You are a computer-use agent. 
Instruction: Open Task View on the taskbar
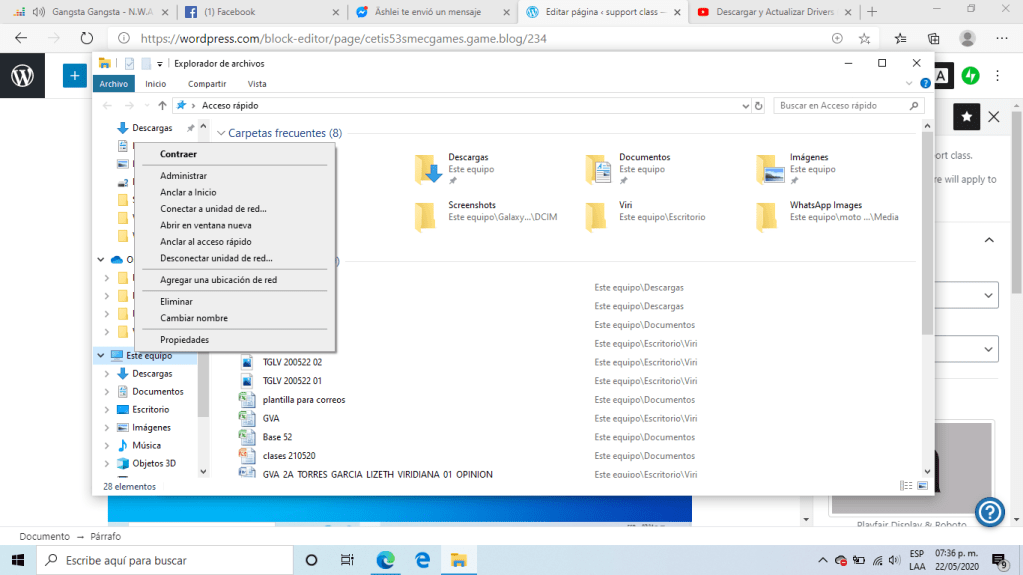tap(347, 560)
